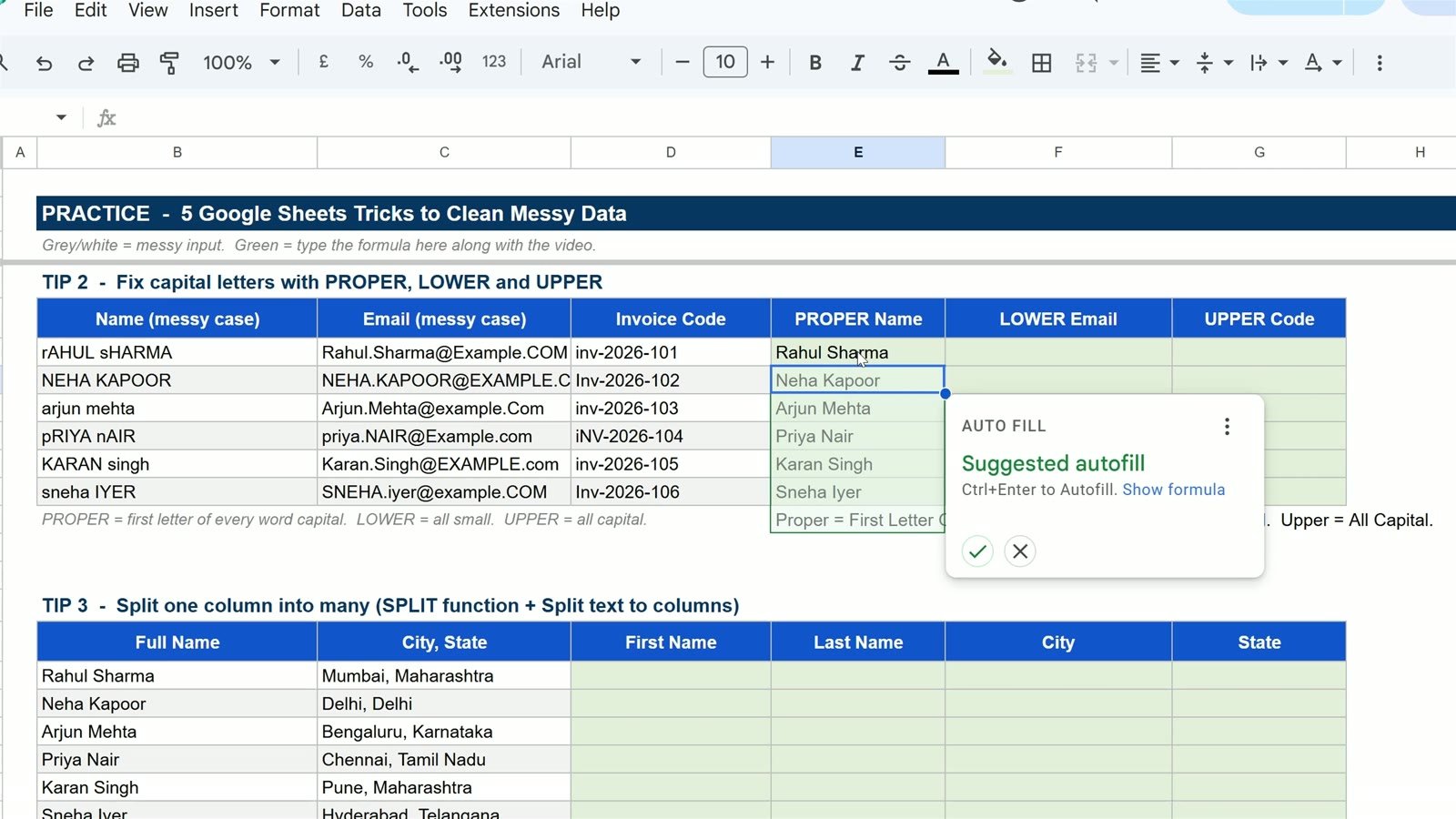Click the First Name header in Tip 3

(671, 642)
